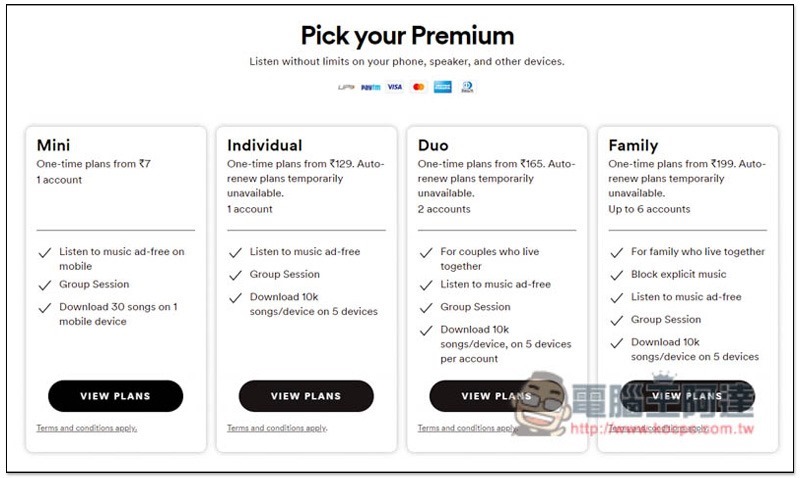The width and height of the screenshot is (800, 478).
Task: Click the Mastercard logo icon
Action: tap(418, 87)
